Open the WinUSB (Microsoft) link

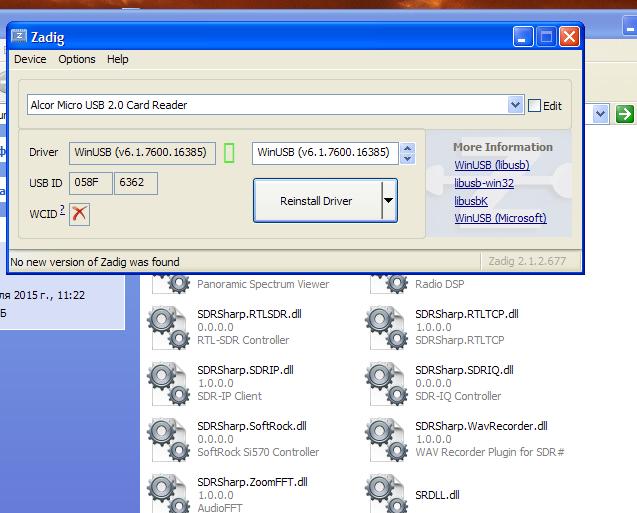(500, 218)
